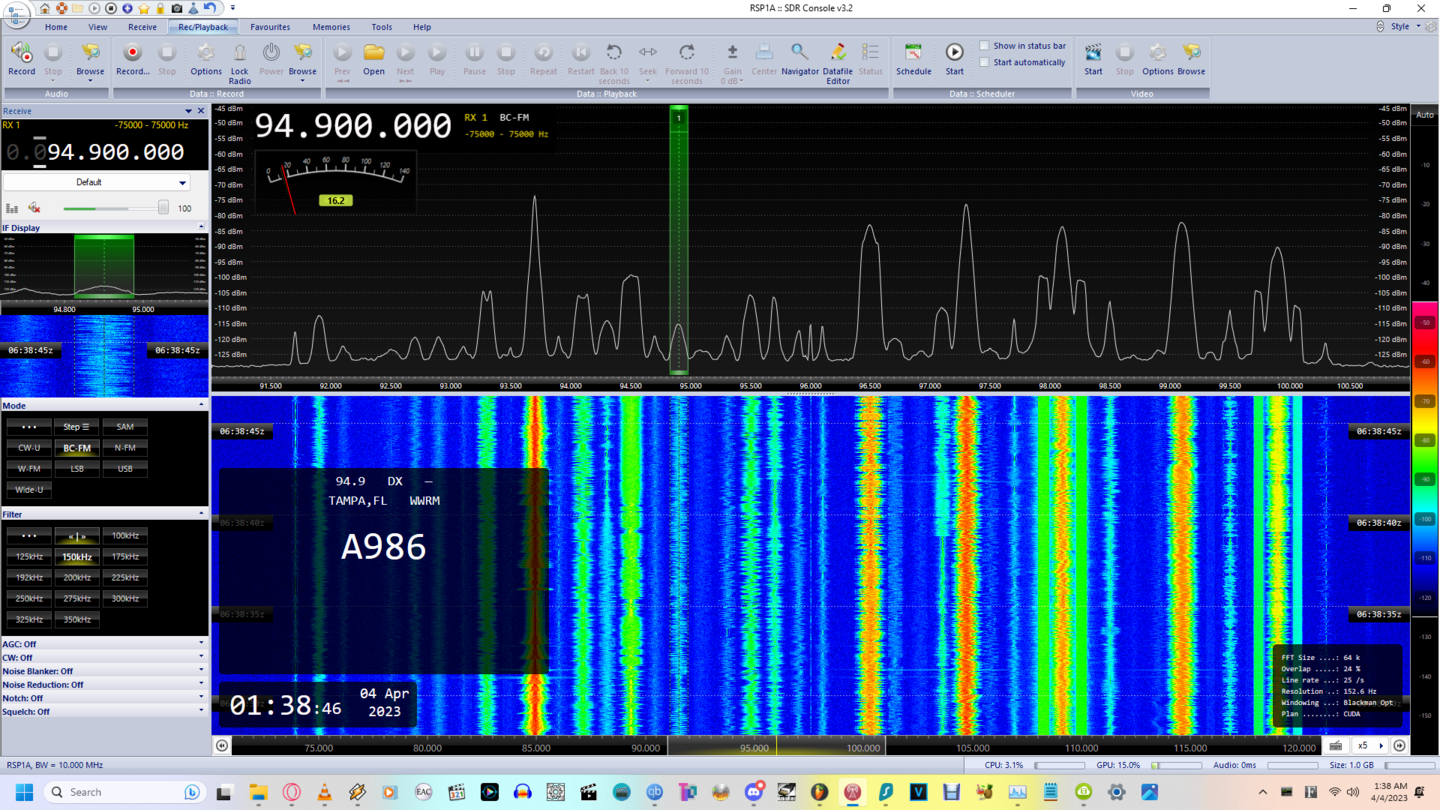Open the Help ribbon tab
1440x810 pixels.
[x=422, y=27]
